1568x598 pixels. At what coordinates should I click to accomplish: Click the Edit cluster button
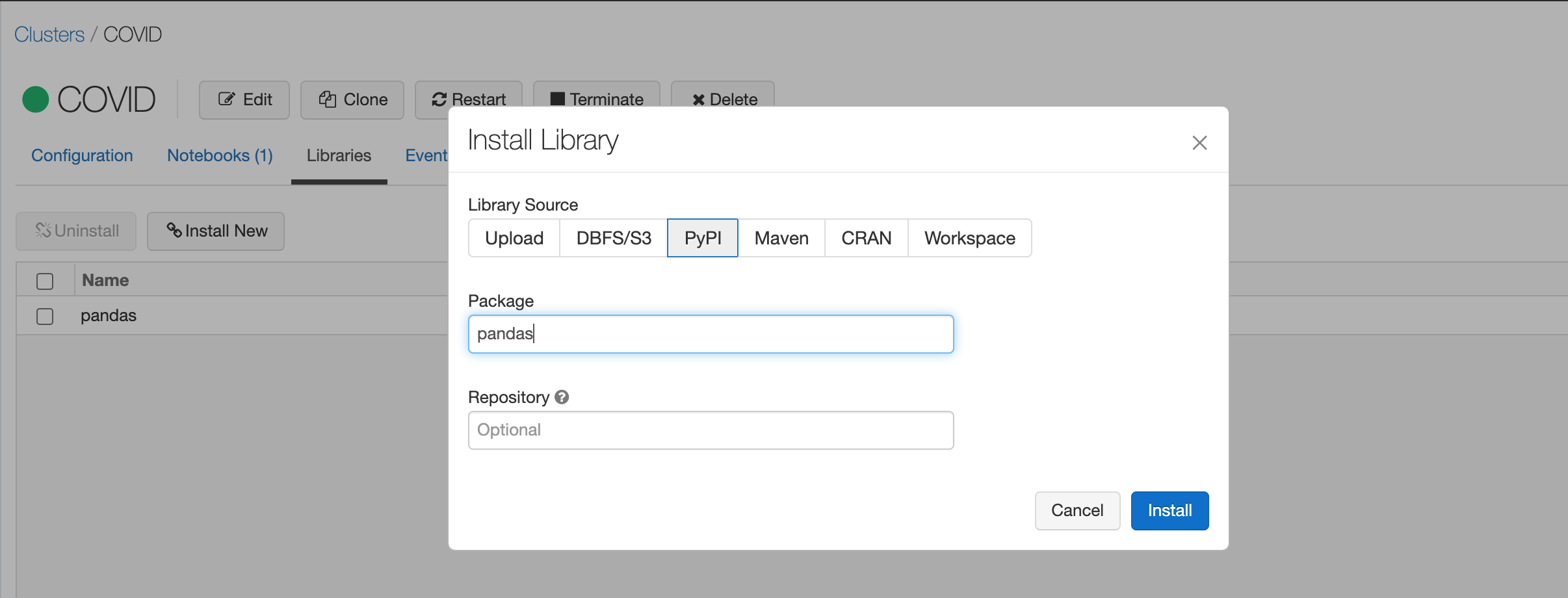pyautogui.click(x=244, y=100)
